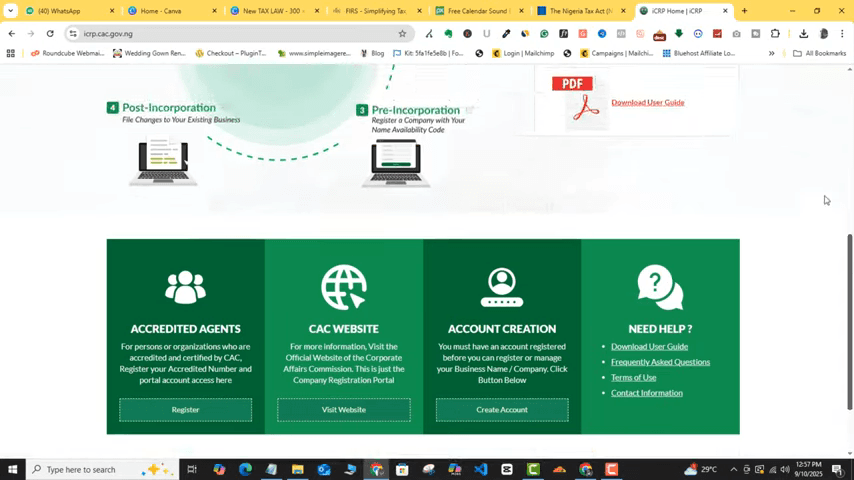854x480 pixels.
Task: Open the Terms of Use link
Action: [x=633, y=377]
